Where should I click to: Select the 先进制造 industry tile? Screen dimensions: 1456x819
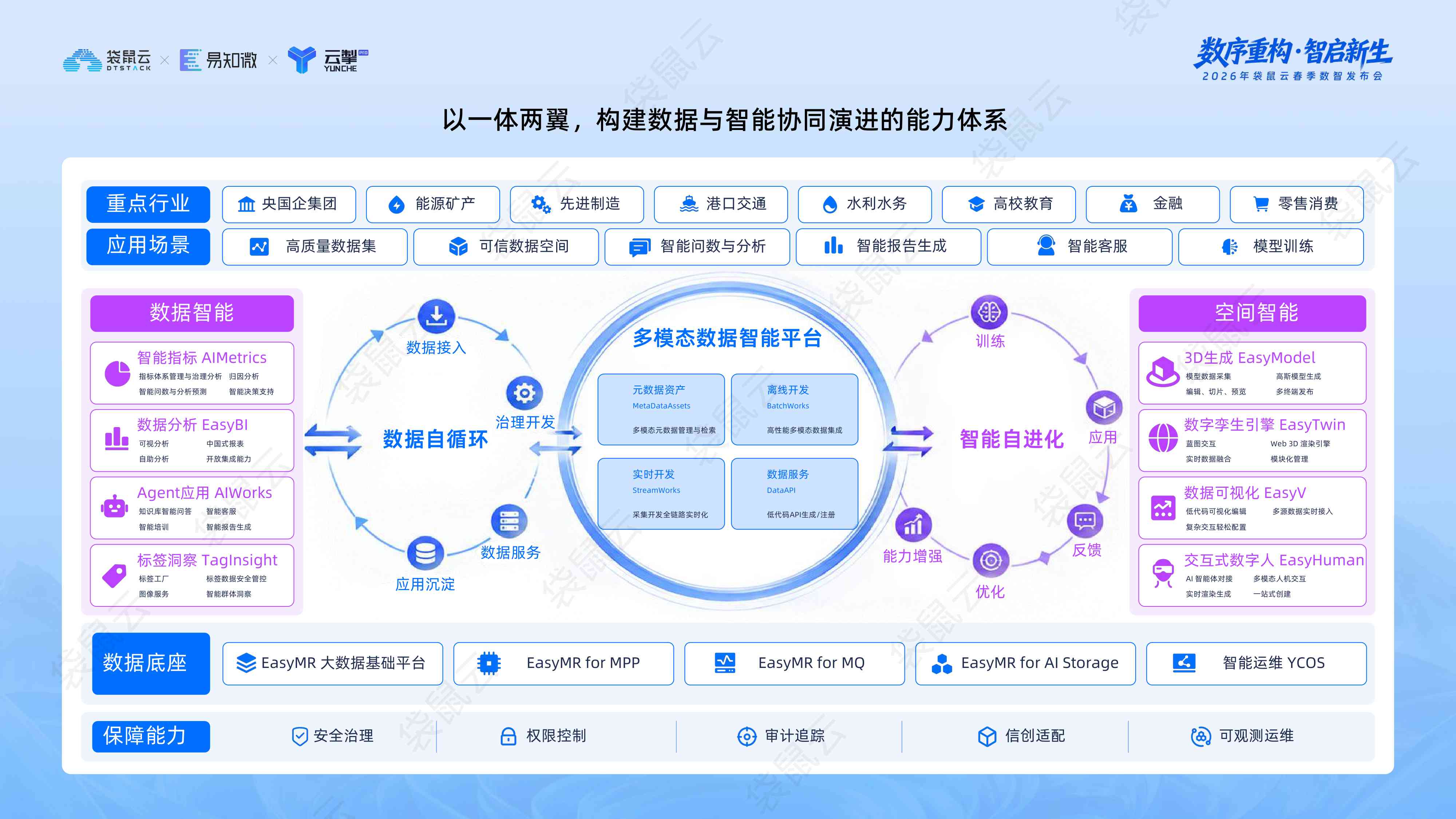click(577, 204)
